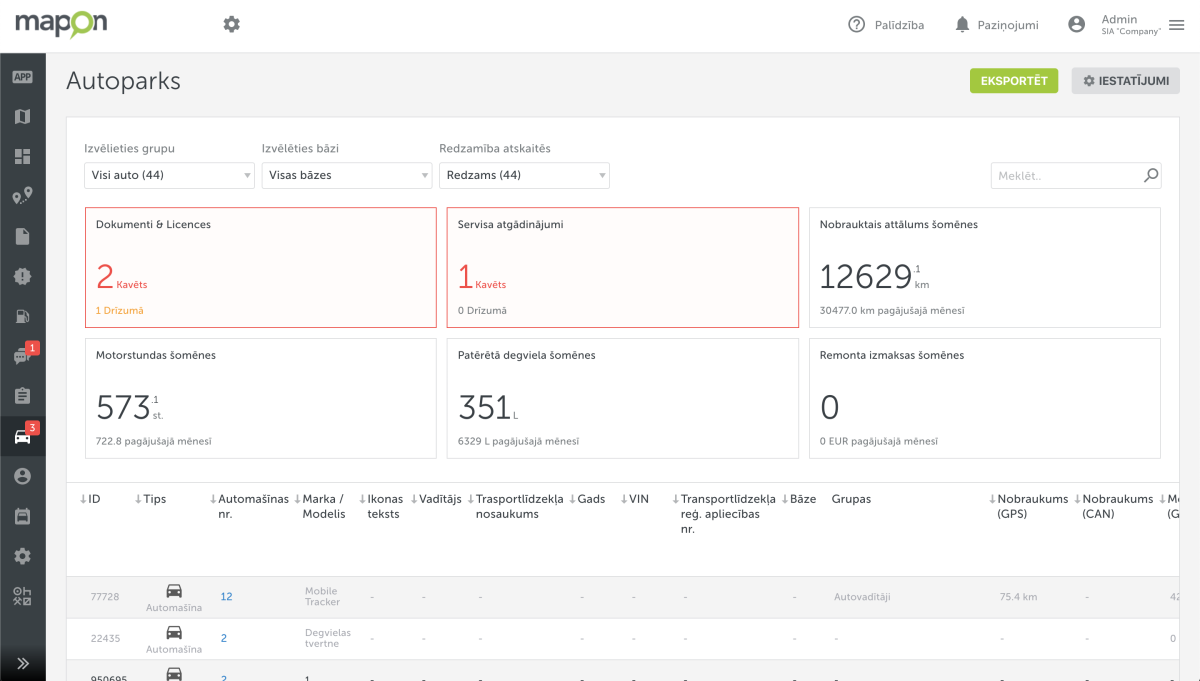Sort table by ID column header
This screenshot has width=1200, height=681.
click(x=94, y=499)
